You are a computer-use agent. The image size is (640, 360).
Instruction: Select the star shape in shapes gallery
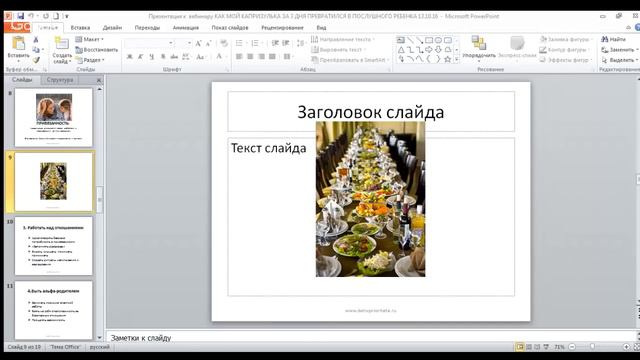click(x=447, y=60)
